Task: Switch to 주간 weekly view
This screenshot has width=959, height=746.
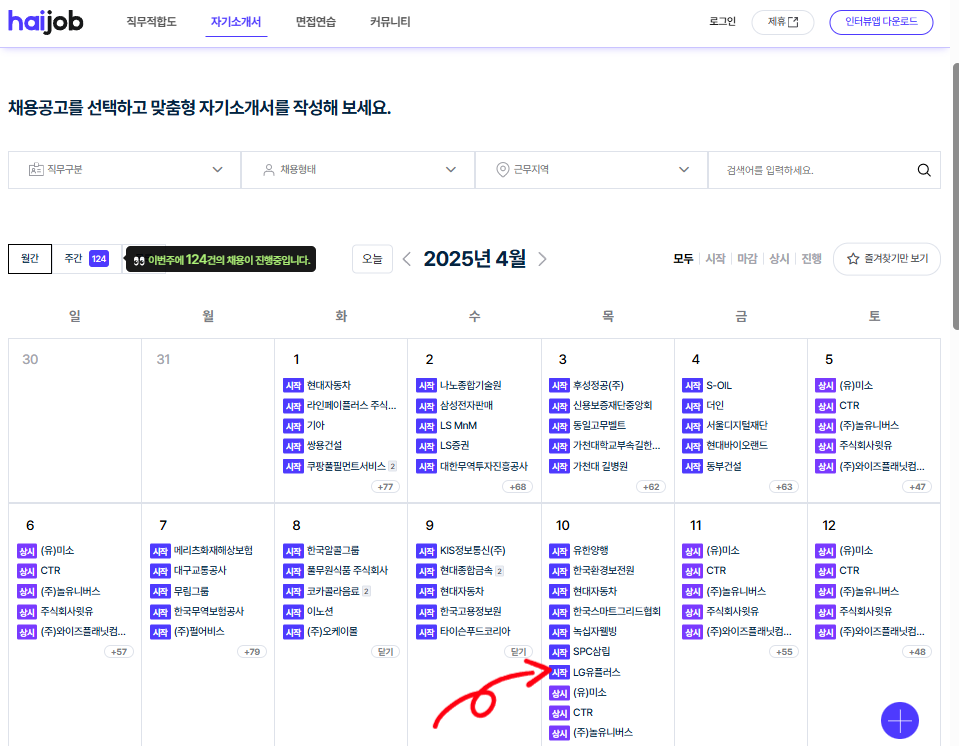Action: (x=87, y=259)
